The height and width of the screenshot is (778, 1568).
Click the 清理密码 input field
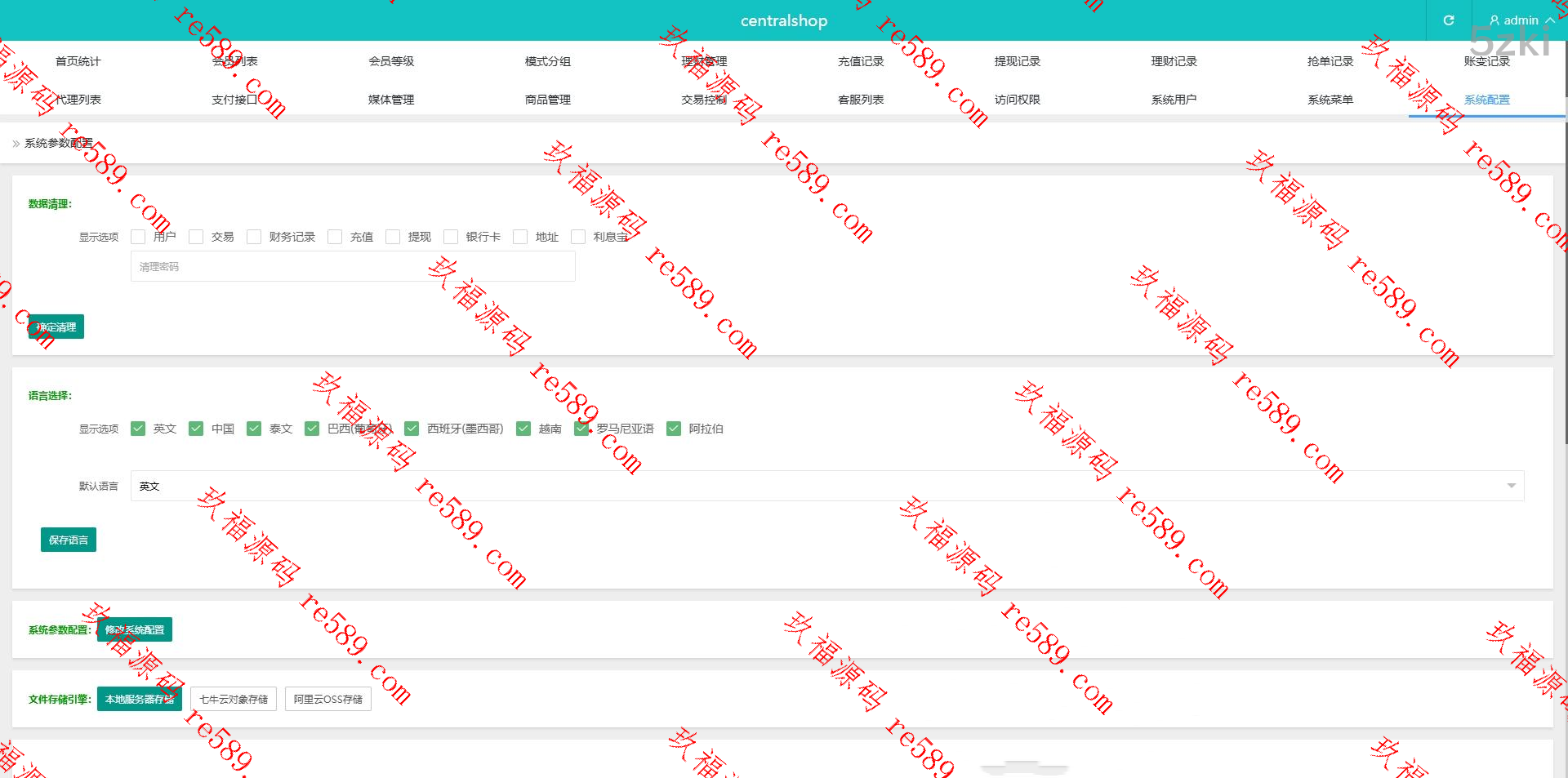point(353,267)
